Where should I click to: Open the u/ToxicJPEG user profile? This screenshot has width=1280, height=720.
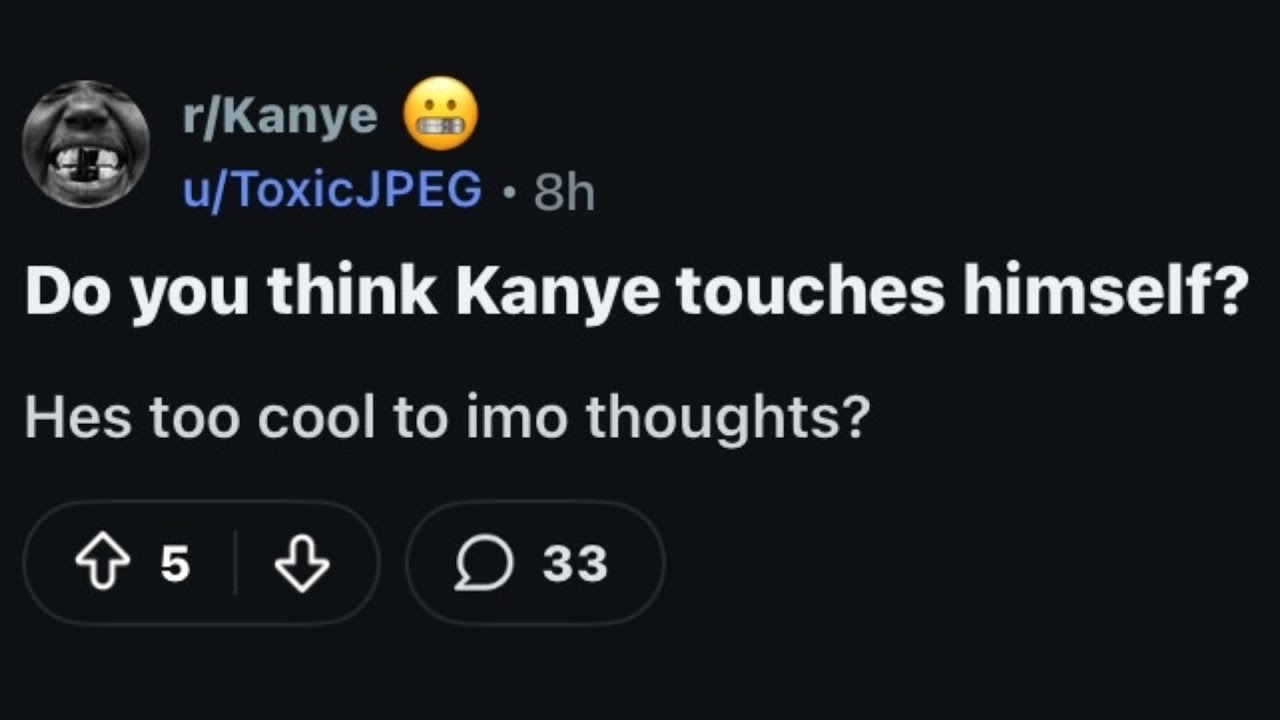click(x=332, y=189)
